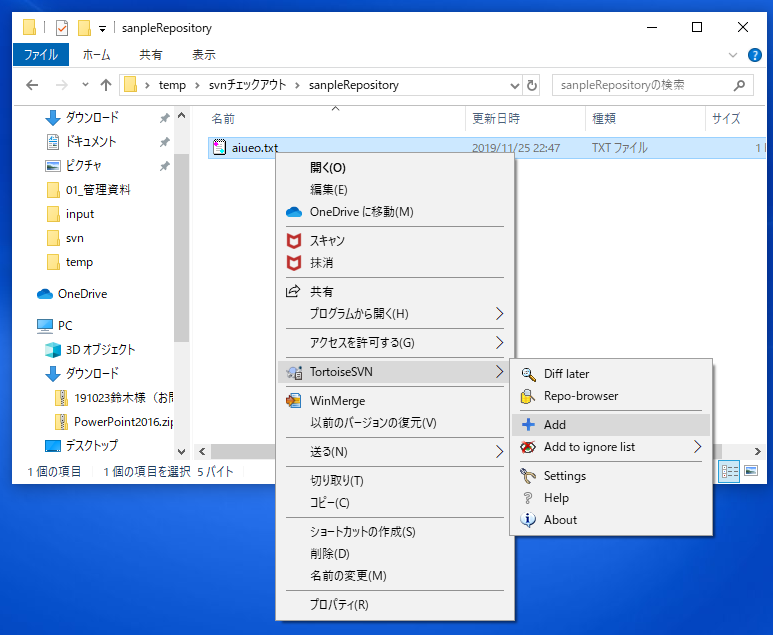Click the McAfee shield icon beside 抹消

[x=294, y=263]
